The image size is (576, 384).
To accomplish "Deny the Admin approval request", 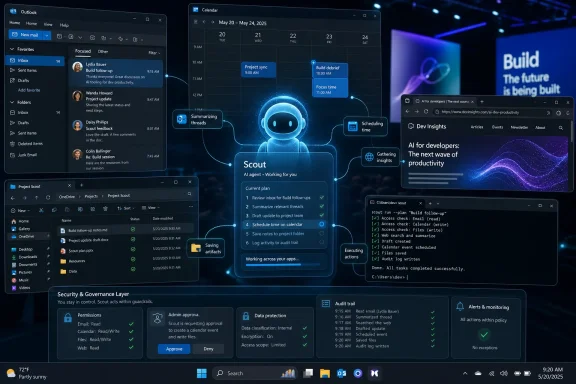I will click(208, 349).
